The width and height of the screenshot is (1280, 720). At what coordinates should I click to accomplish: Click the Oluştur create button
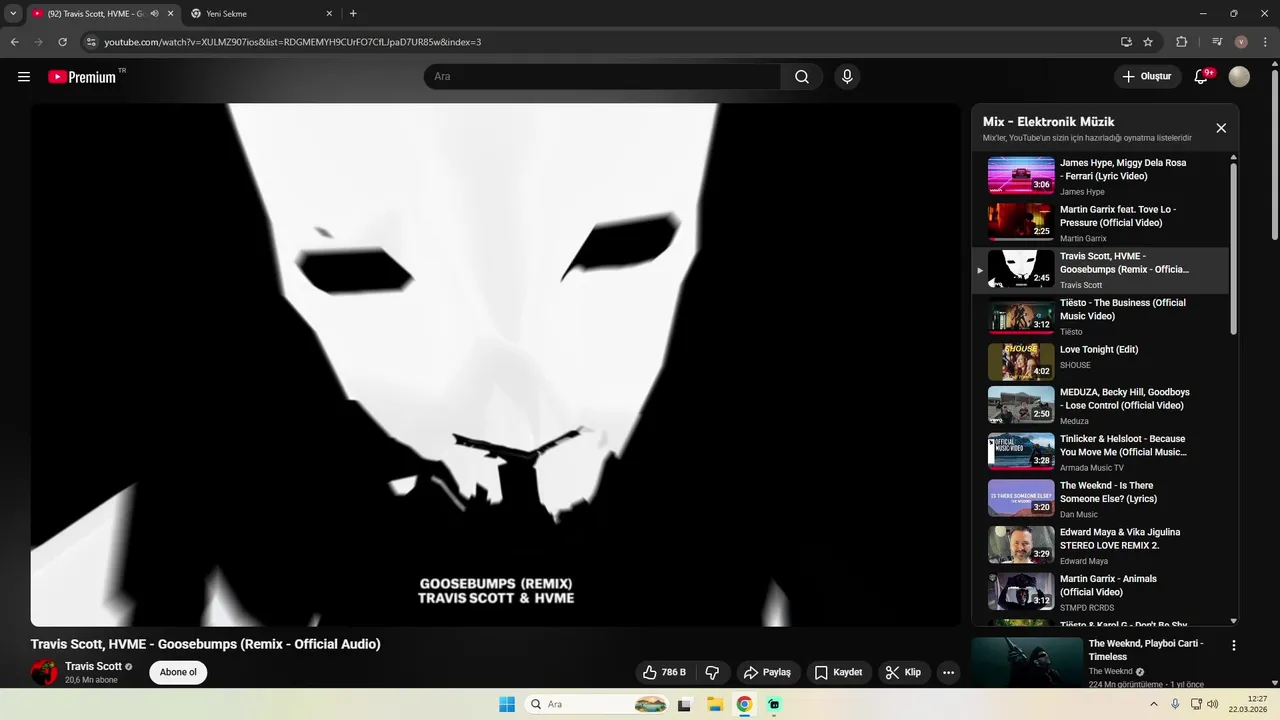tap(1146, 77)
